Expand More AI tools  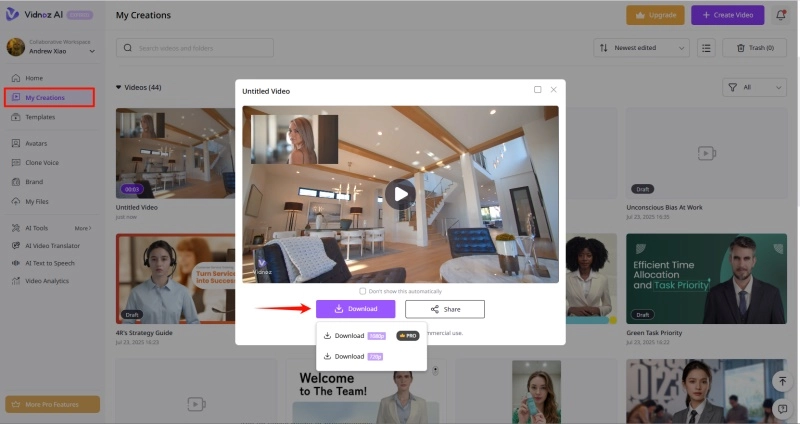(83, 228)
